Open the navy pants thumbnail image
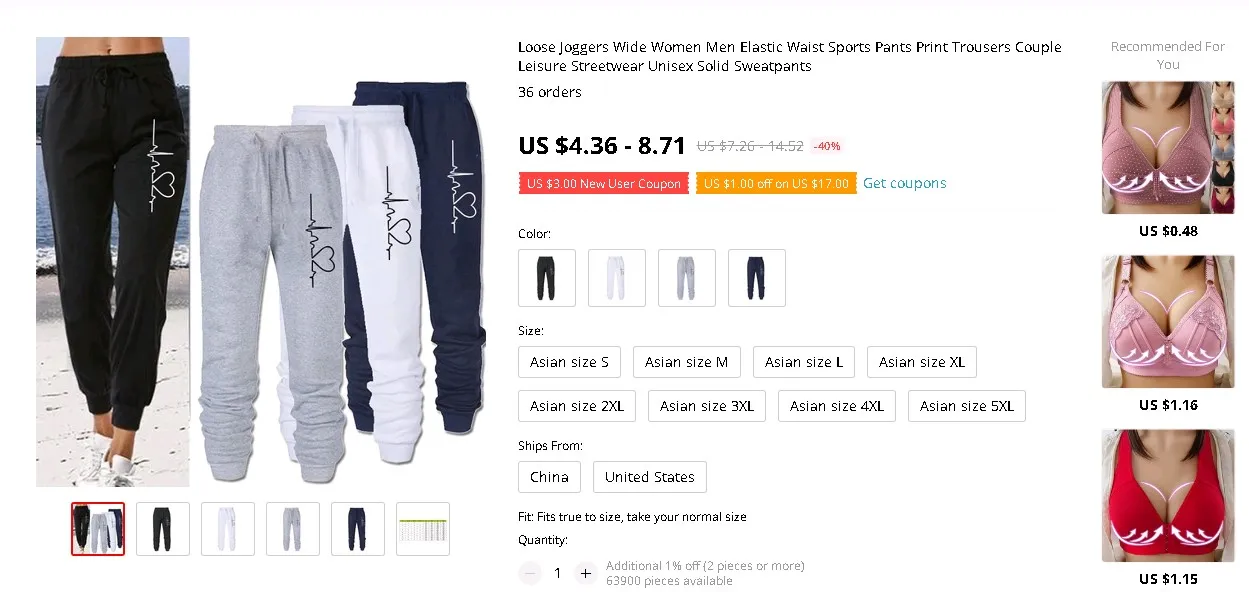The height and width of the screenshot is (592, 1249). 358,529
